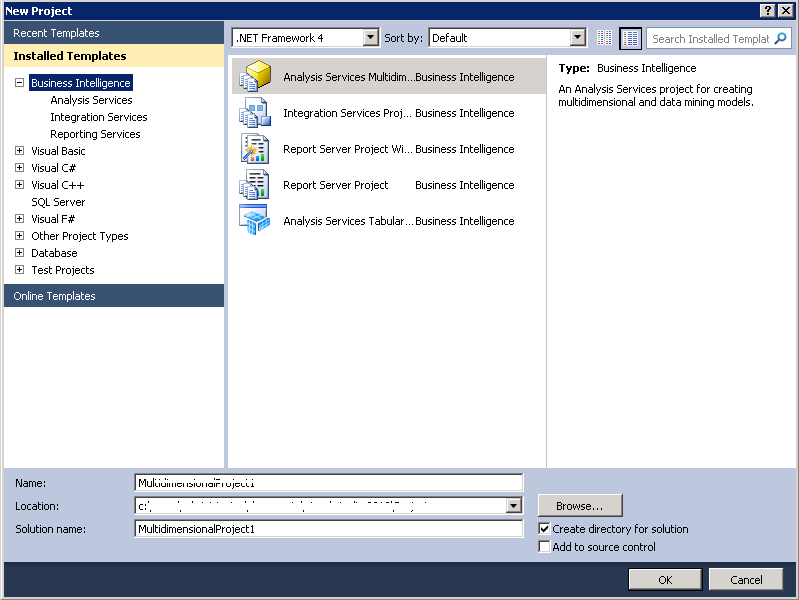Enable Add to source control checkbox
Image resolution: width=799 pixels, height=600 pixels.
(x=544, y=547)
